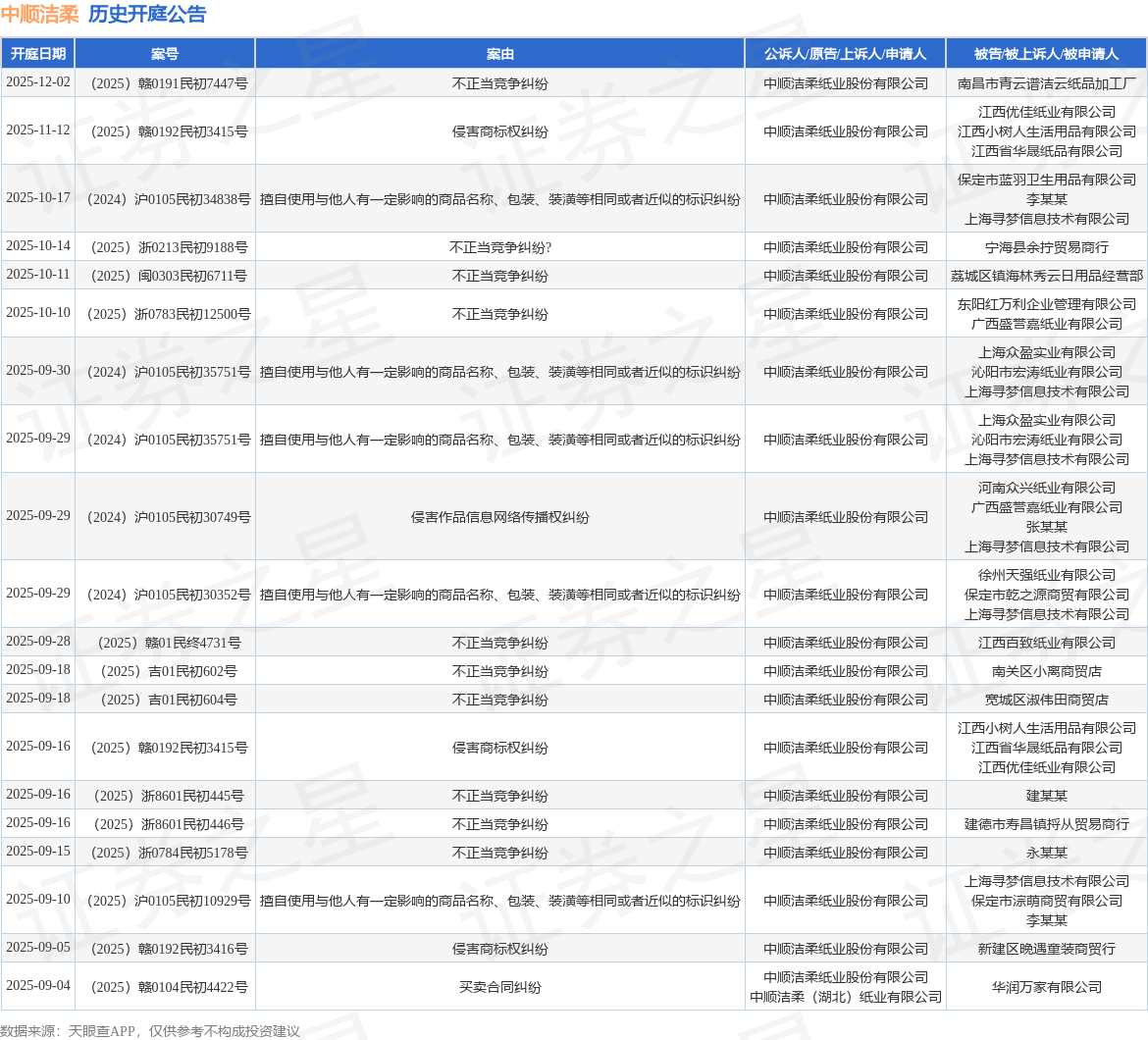Click the date 2025-09-15

38,852
